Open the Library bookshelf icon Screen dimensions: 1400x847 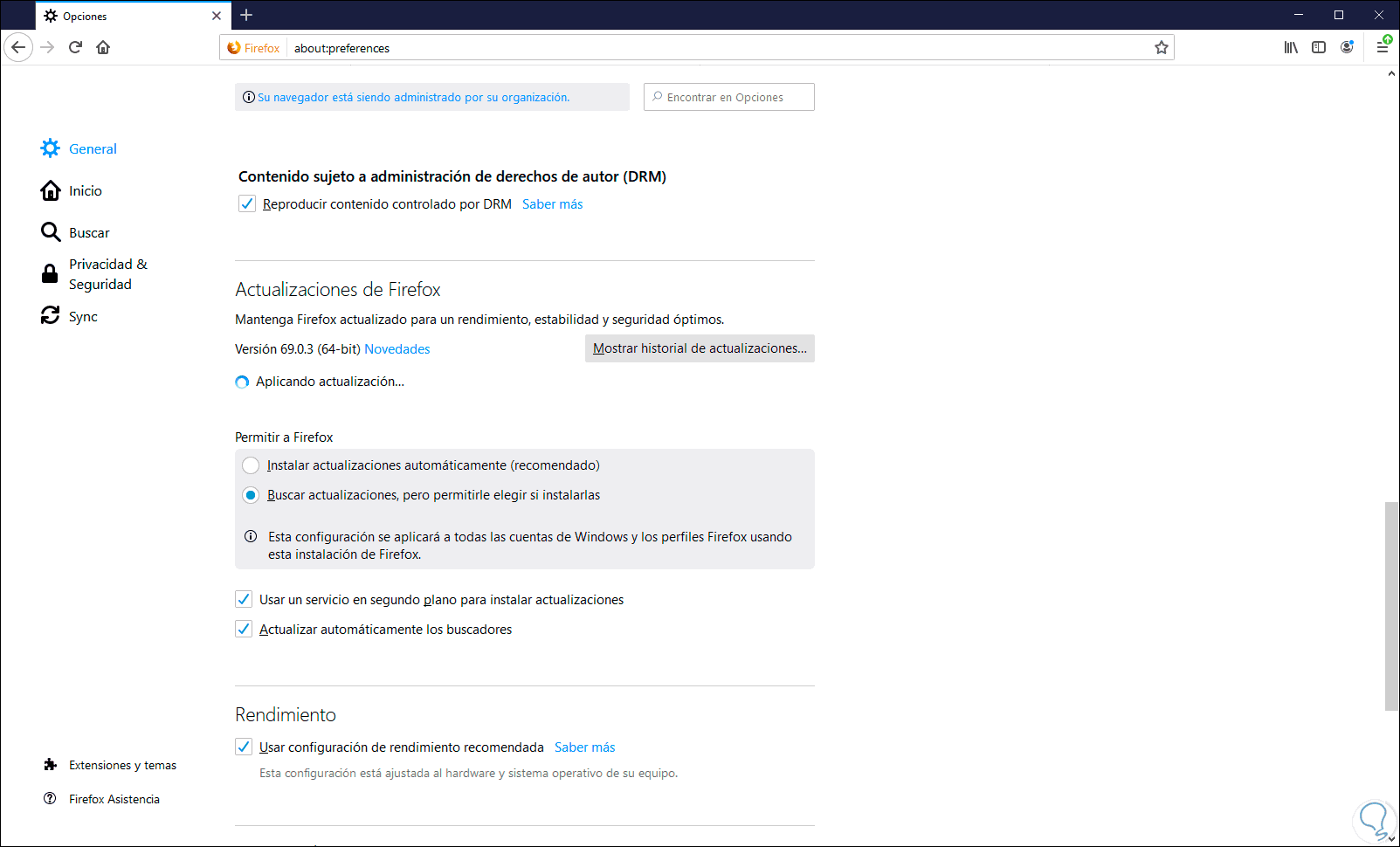1290,47
